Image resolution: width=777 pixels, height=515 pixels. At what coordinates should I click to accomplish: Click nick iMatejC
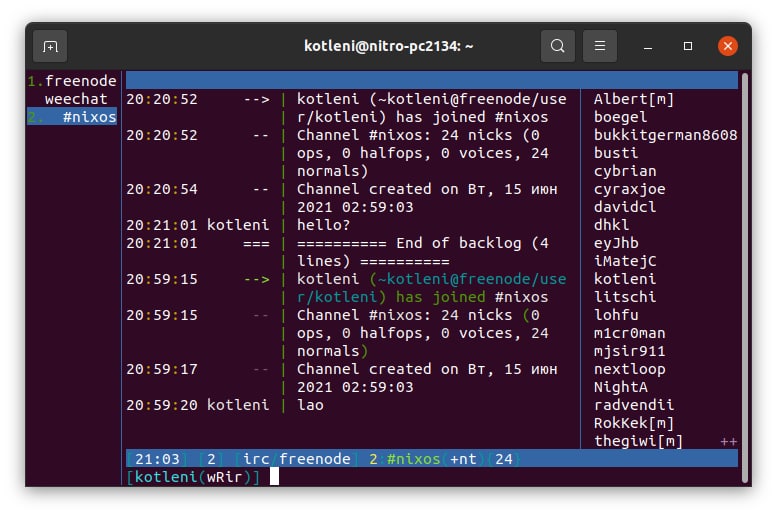point(625,261)
